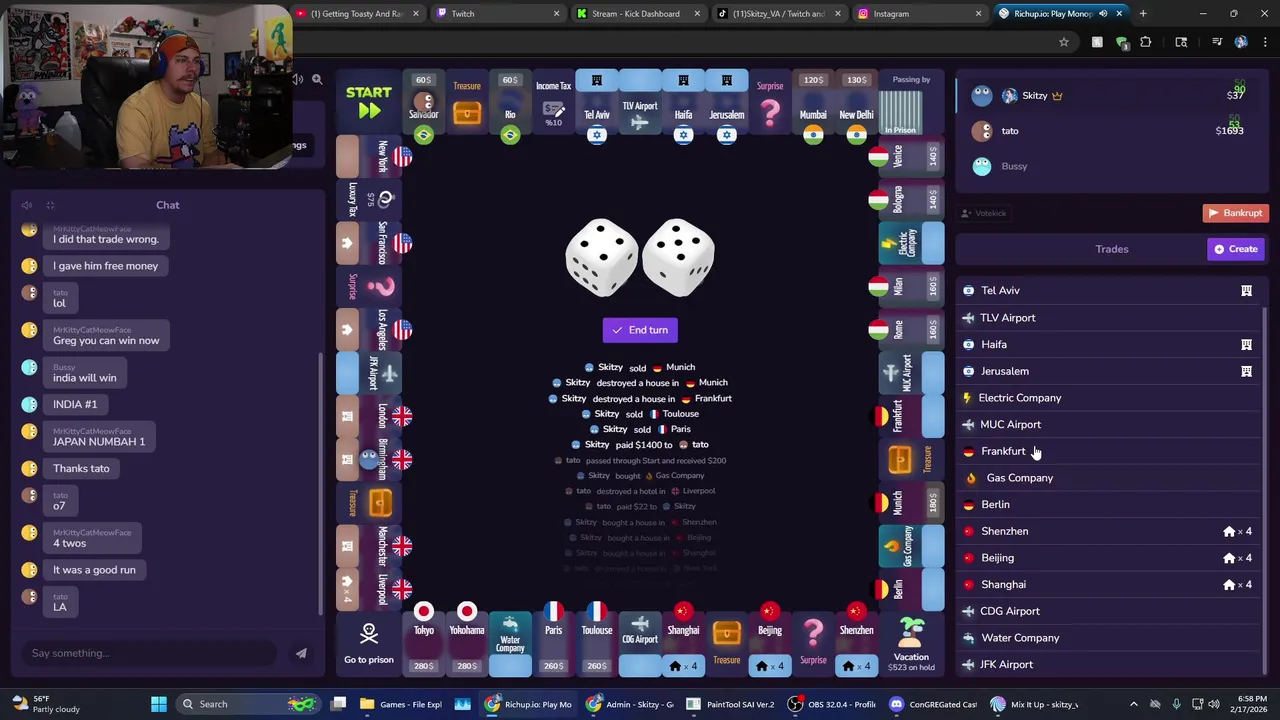Image resolution: width=1280 pixels, height=720 pixels.
Task: Switch to the Instagram browser tab
Action: pos(920,14)
